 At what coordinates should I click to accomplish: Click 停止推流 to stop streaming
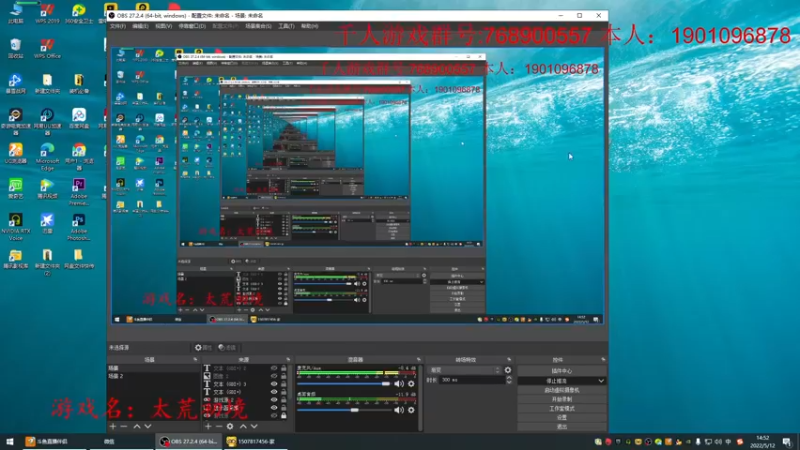coord(557,381)
